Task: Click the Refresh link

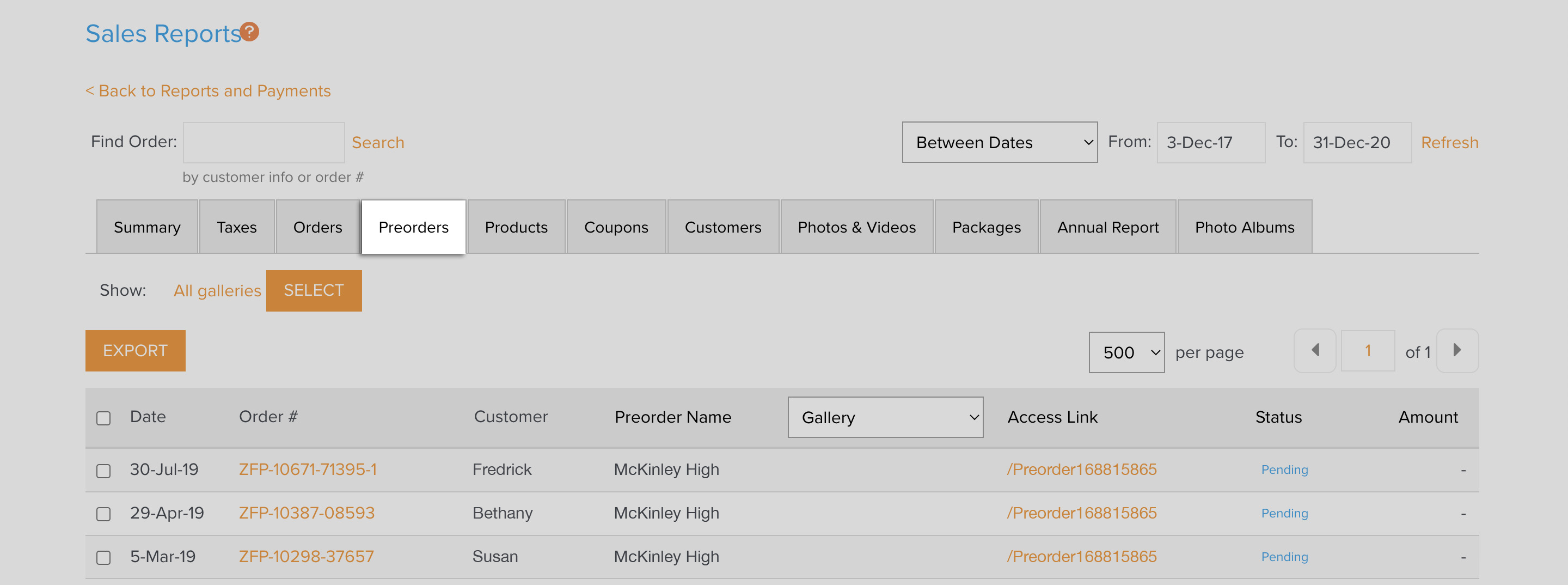Action: coord(1449,143)
